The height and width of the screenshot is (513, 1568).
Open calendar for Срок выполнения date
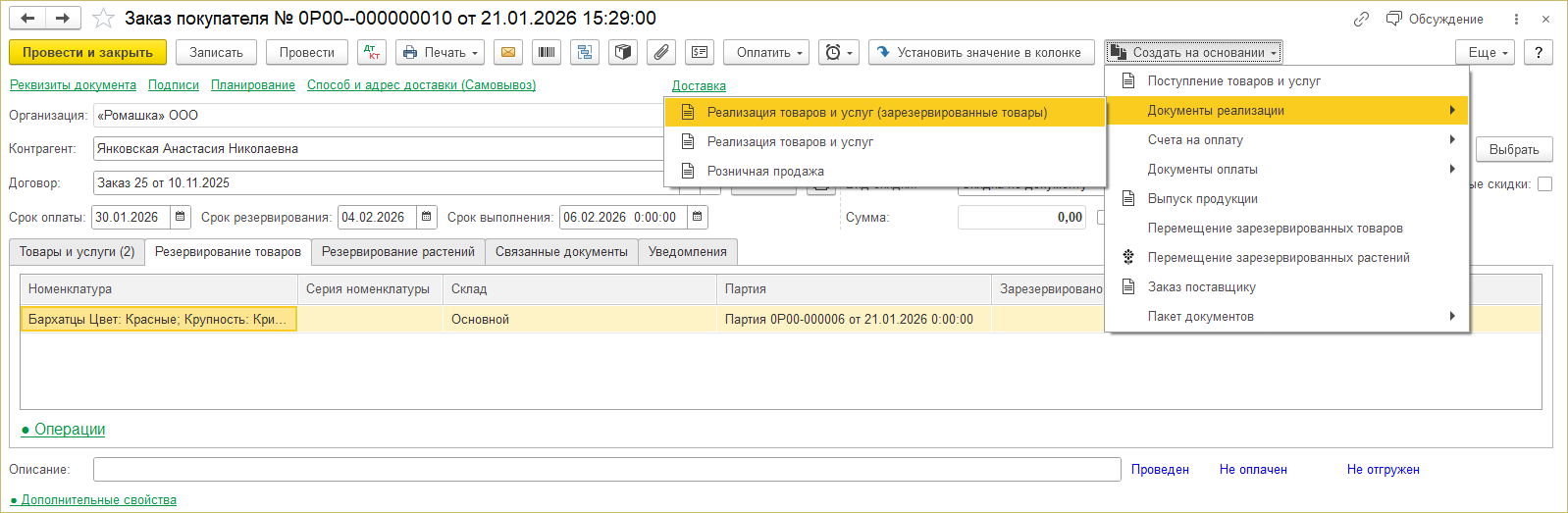698,217
